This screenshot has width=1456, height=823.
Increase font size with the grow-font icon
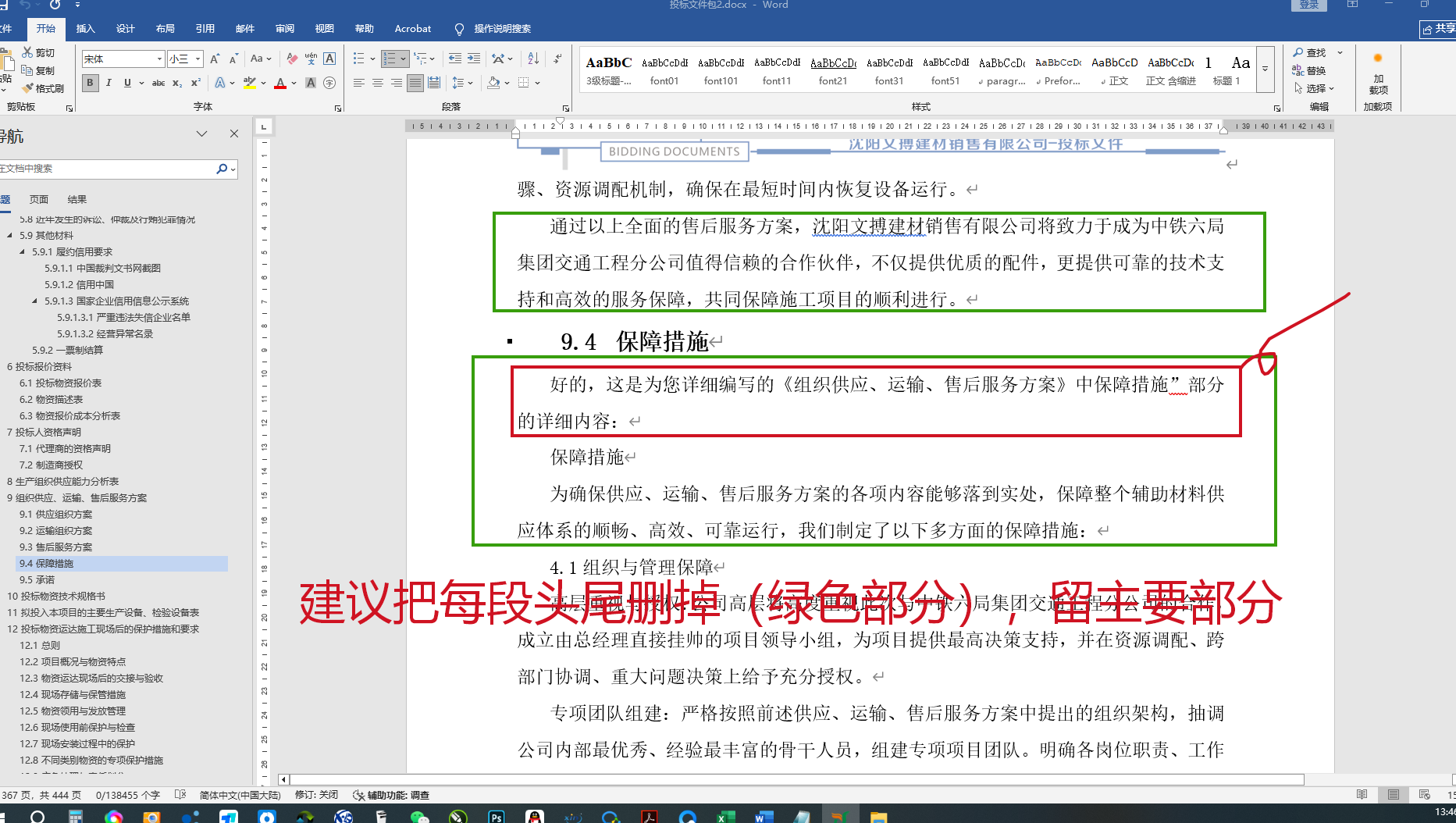pyautogui.click(x=214, y=59)
